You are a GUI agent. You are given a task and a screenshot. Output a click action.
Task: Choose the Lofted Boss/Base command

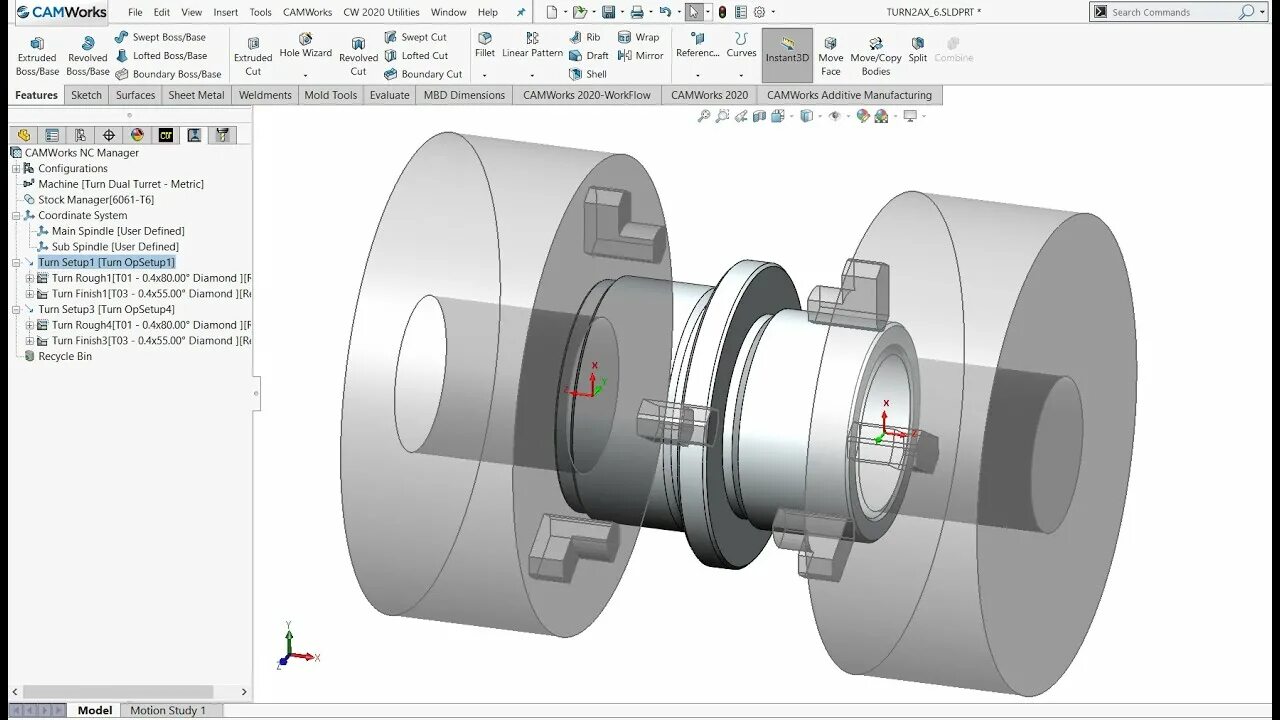point(161,56)
